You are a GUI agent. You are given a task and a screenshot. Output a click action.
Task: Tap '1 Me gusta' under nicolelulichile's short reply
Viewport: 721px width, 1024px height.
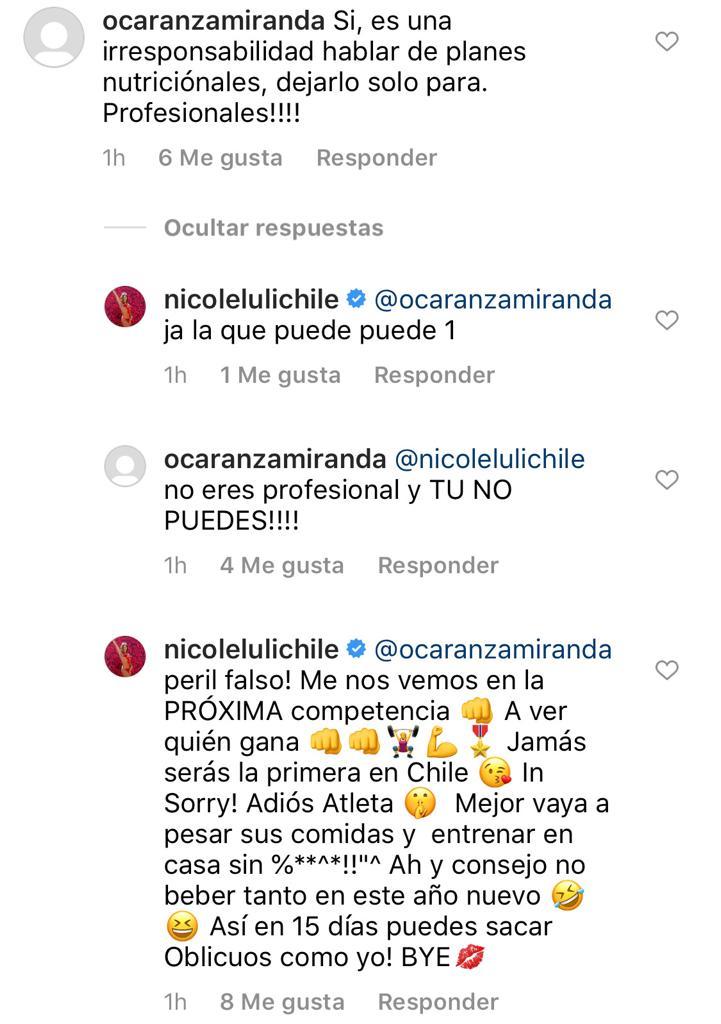point(280,374)
